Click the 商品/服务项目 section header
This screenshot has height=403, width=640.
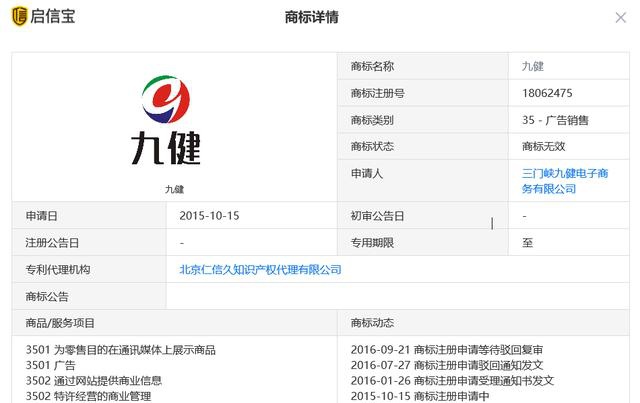(x=60, y=323)
